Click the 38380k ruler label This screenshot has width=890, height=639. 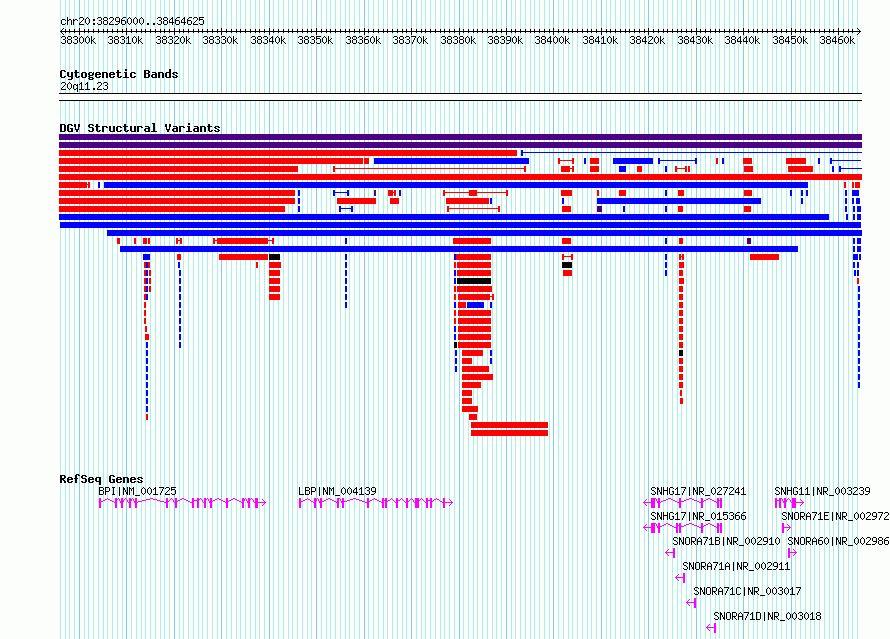click(458, 40)
